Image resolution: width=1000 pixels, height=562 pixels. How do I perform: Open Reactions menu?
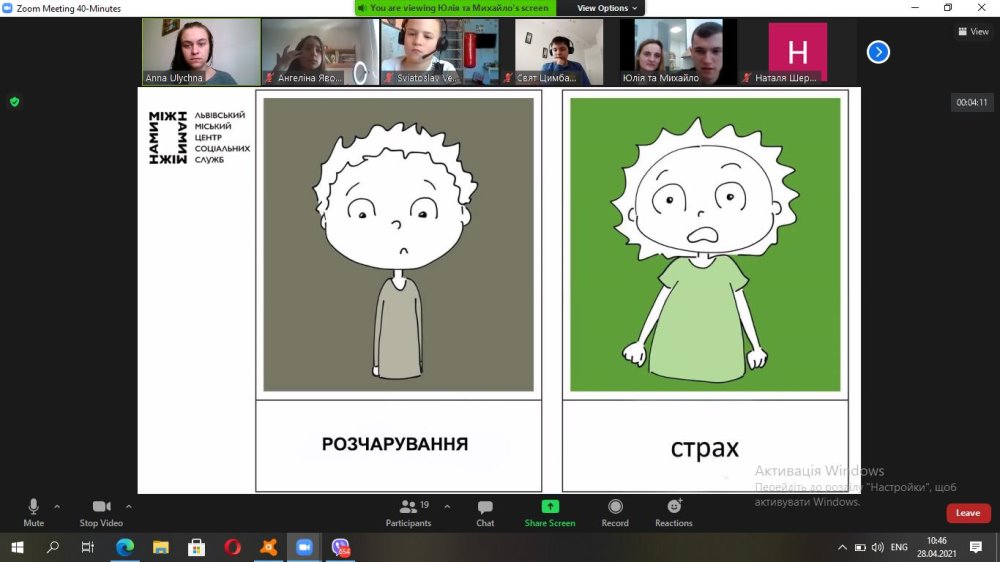673,513
